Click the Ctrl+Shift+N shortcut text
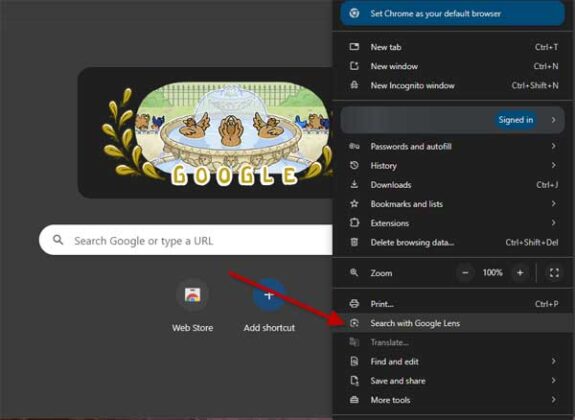The height and width of the screenshot is (420, 575). tap(535, 85)
